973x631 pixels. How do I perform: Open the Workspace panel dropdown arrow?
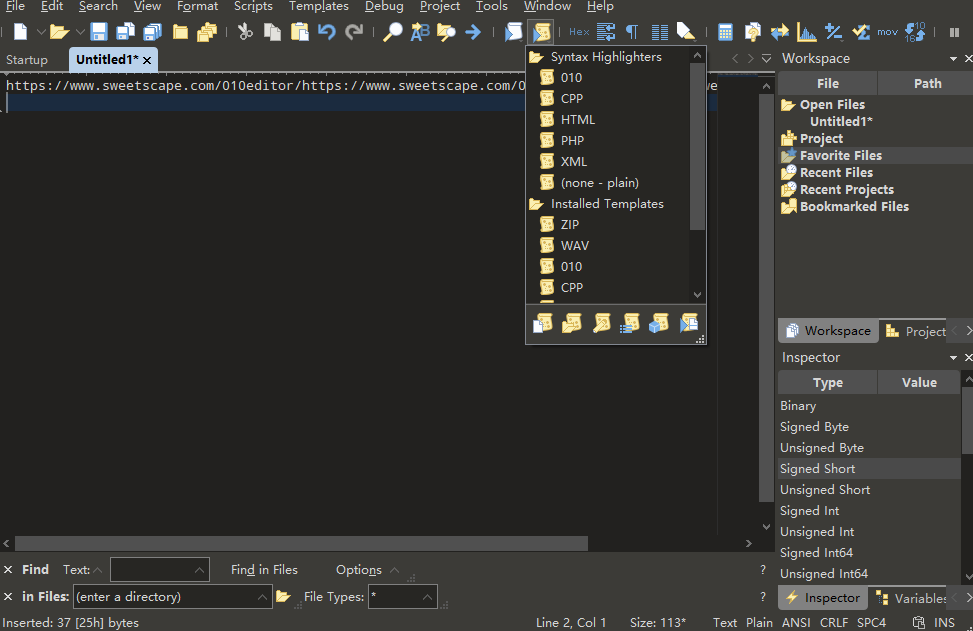point(953,59)
